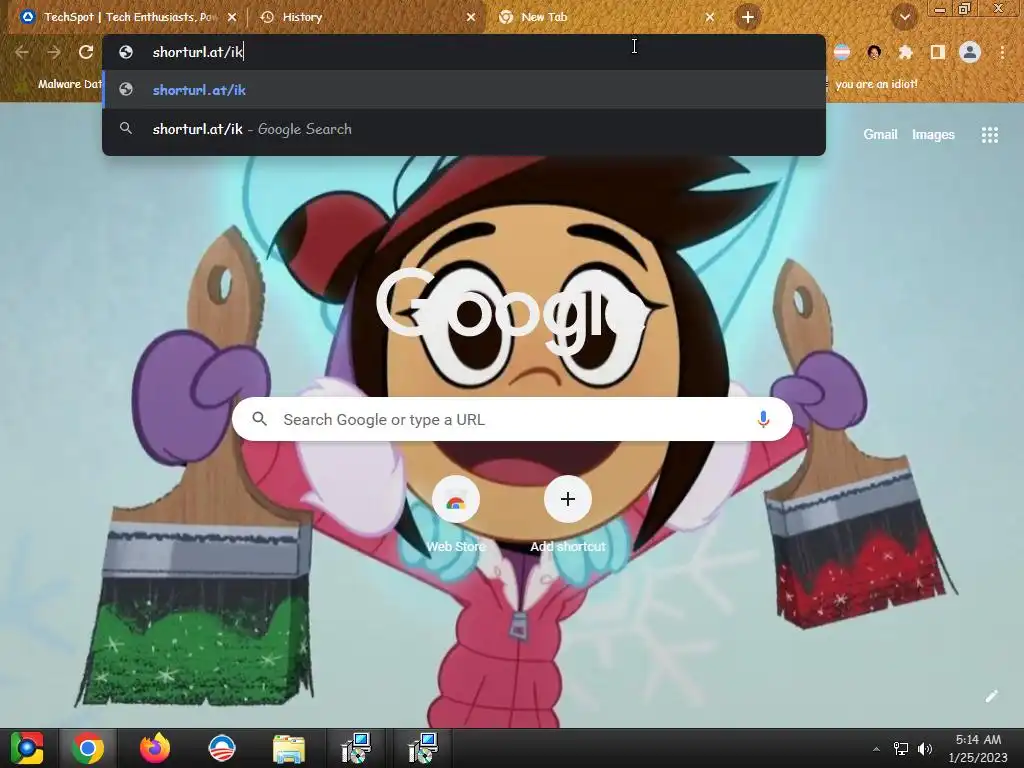Click the striped flag extension icon
The height and width of the screenshot is (768, 1024).
842,52
